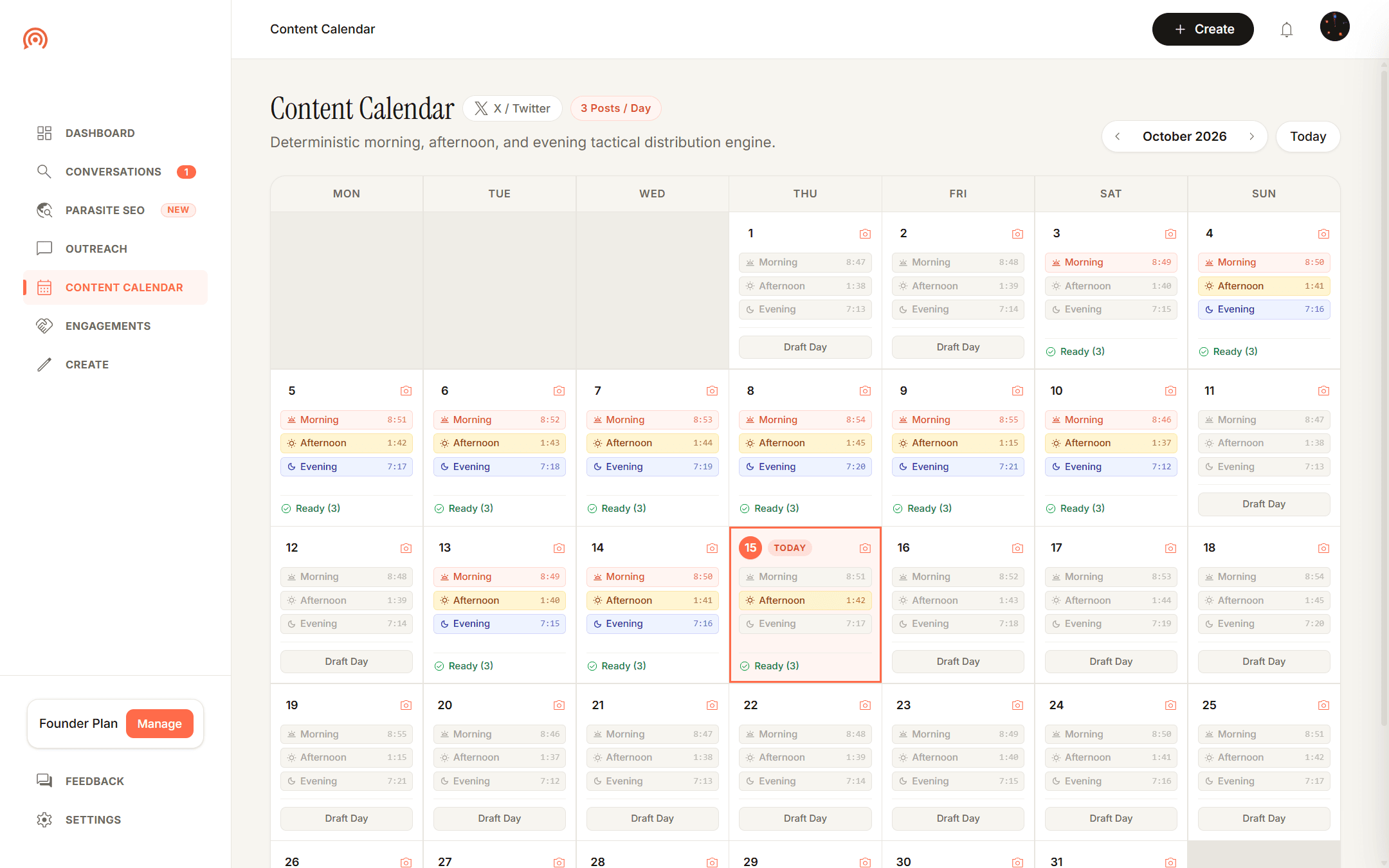Click the camera icon on October 8
1389x868 pixels.
[865, 391]
